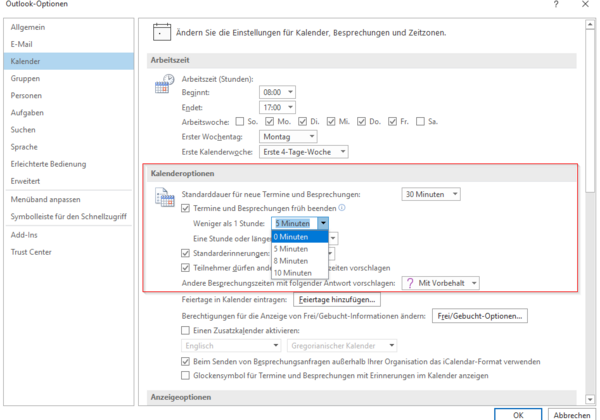Open the Mit Vorbehalt response dropdown
Image resolution: width=600 pixels, height=420 pixels.
click(x=440, y=283)
